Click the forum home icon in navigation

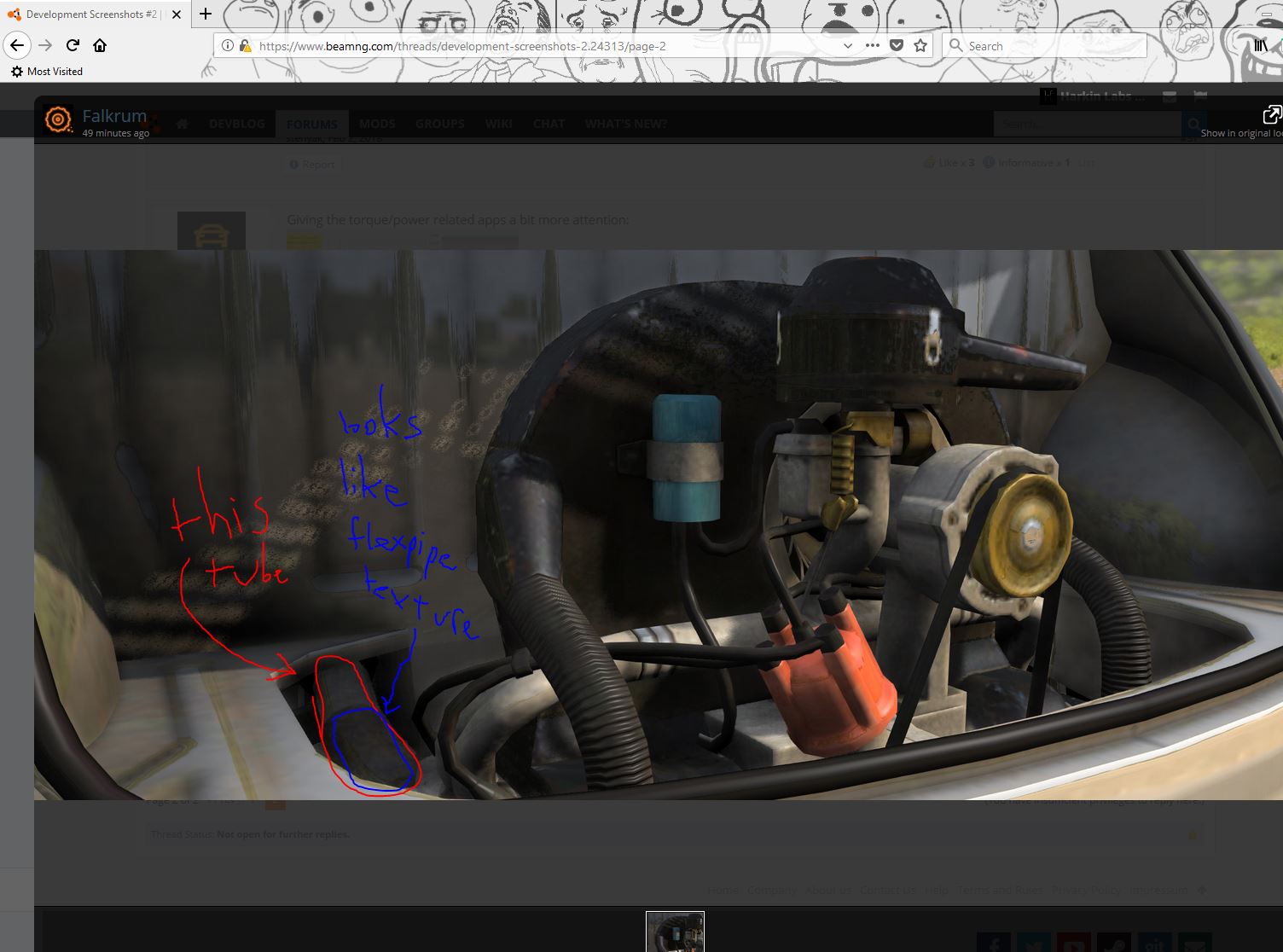[182, 124]
